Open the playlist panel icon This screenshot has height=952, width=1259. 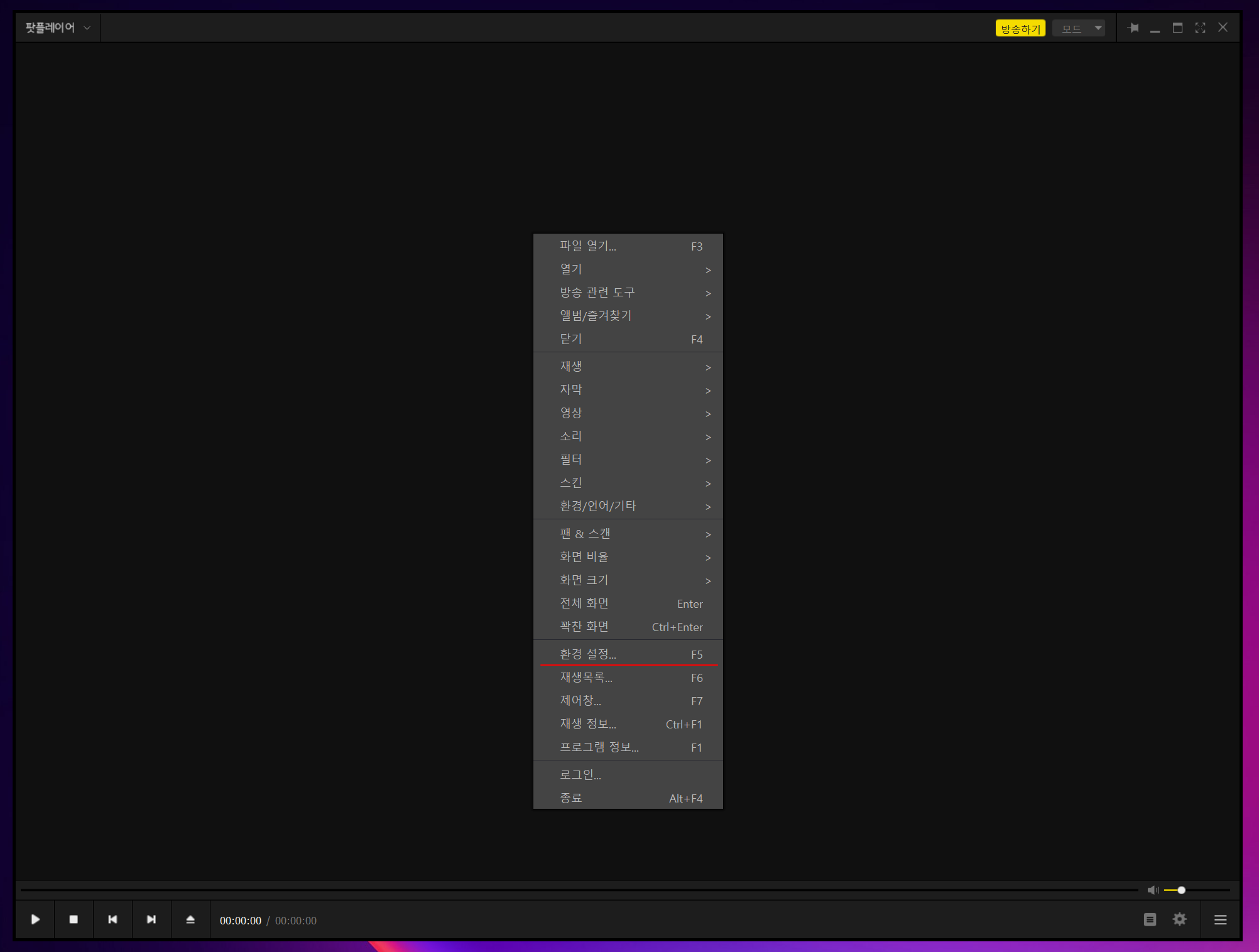[x=1150, y=919]
